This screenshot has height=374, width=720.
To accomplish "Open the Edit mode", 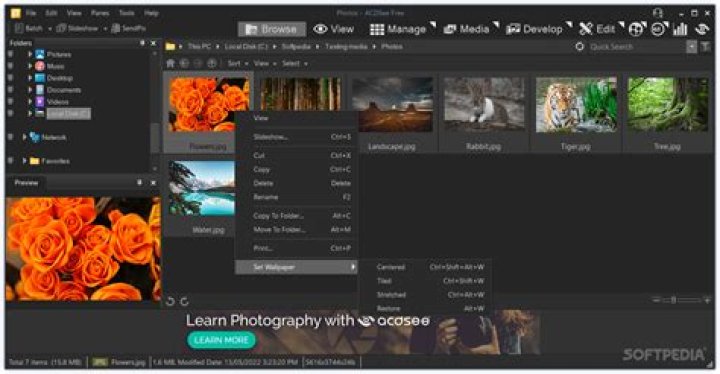I will (597, 29).
